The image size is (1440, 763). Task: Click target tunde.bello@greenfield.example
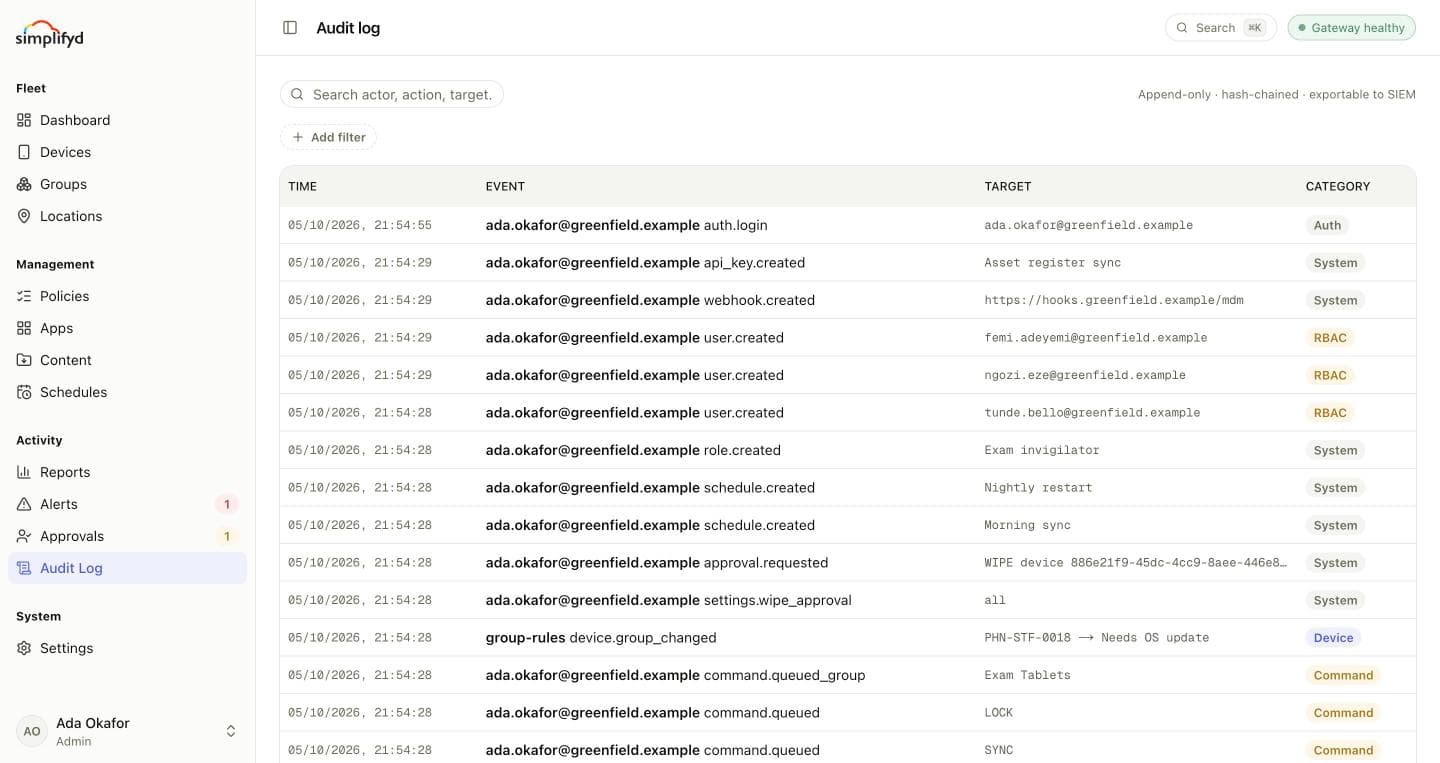1092,413
